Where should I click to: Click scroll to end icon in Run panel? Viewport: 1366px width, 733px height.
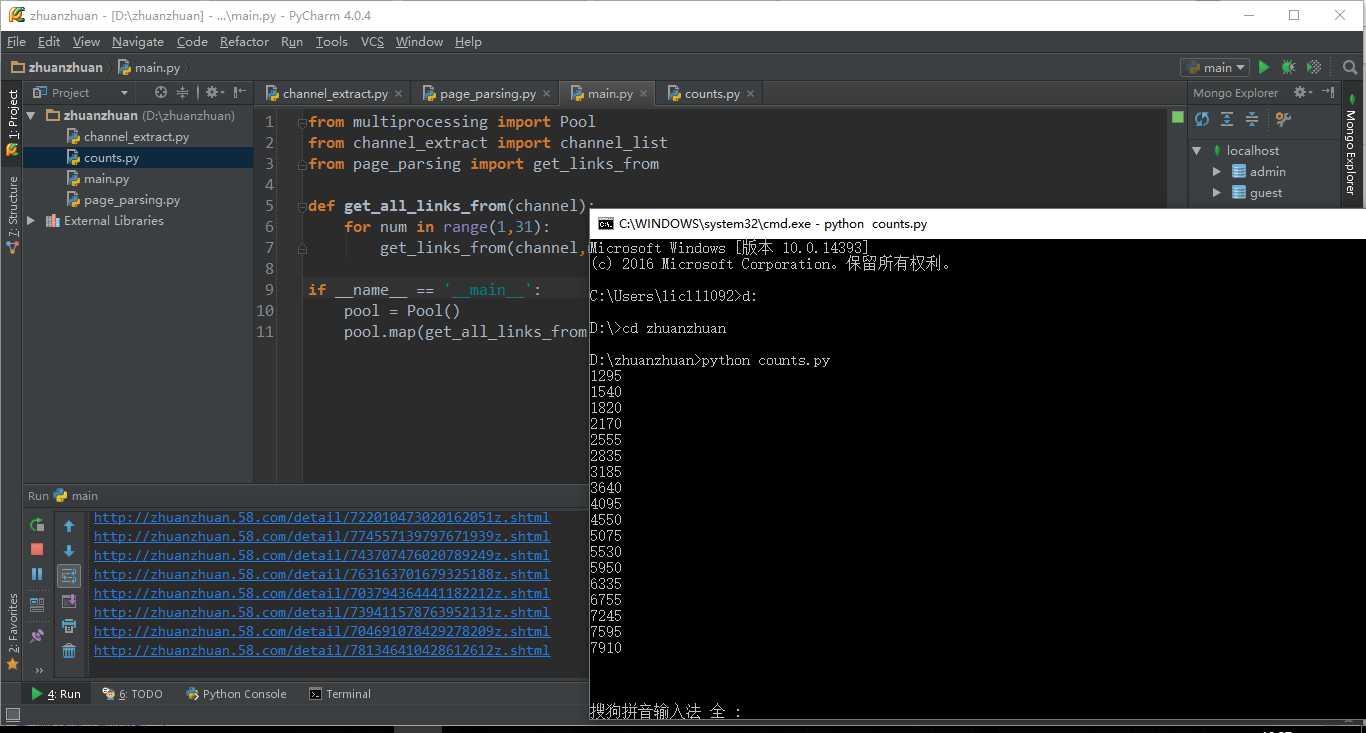tap(69, 601)
